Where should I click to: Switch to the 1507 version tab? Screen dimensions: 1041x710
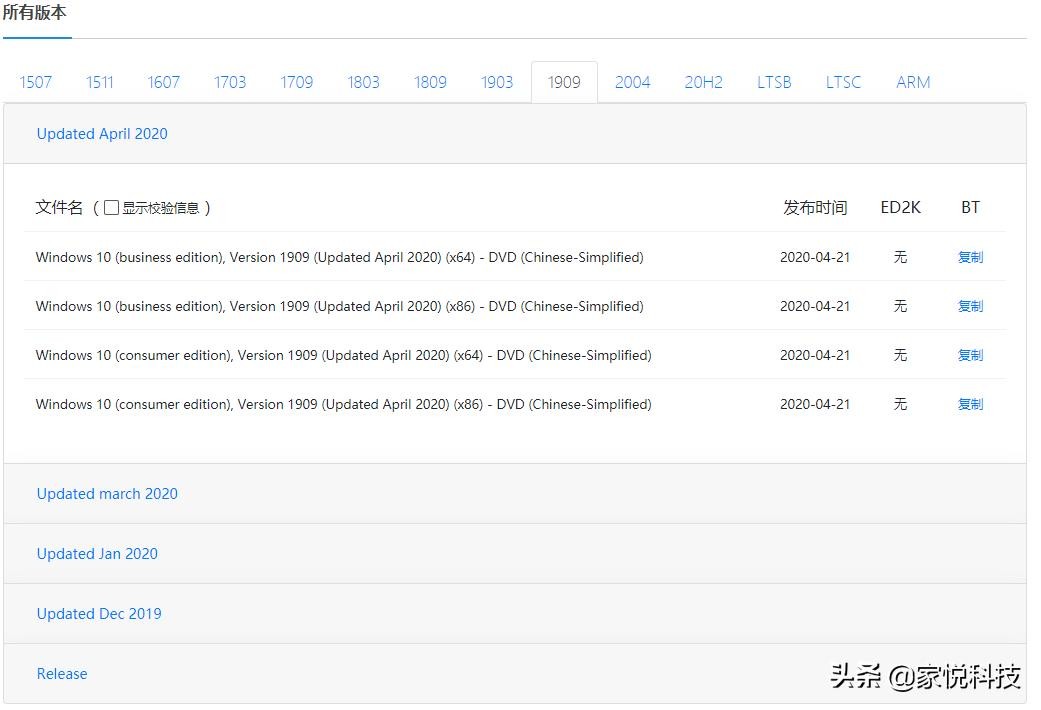coord(36,82)
